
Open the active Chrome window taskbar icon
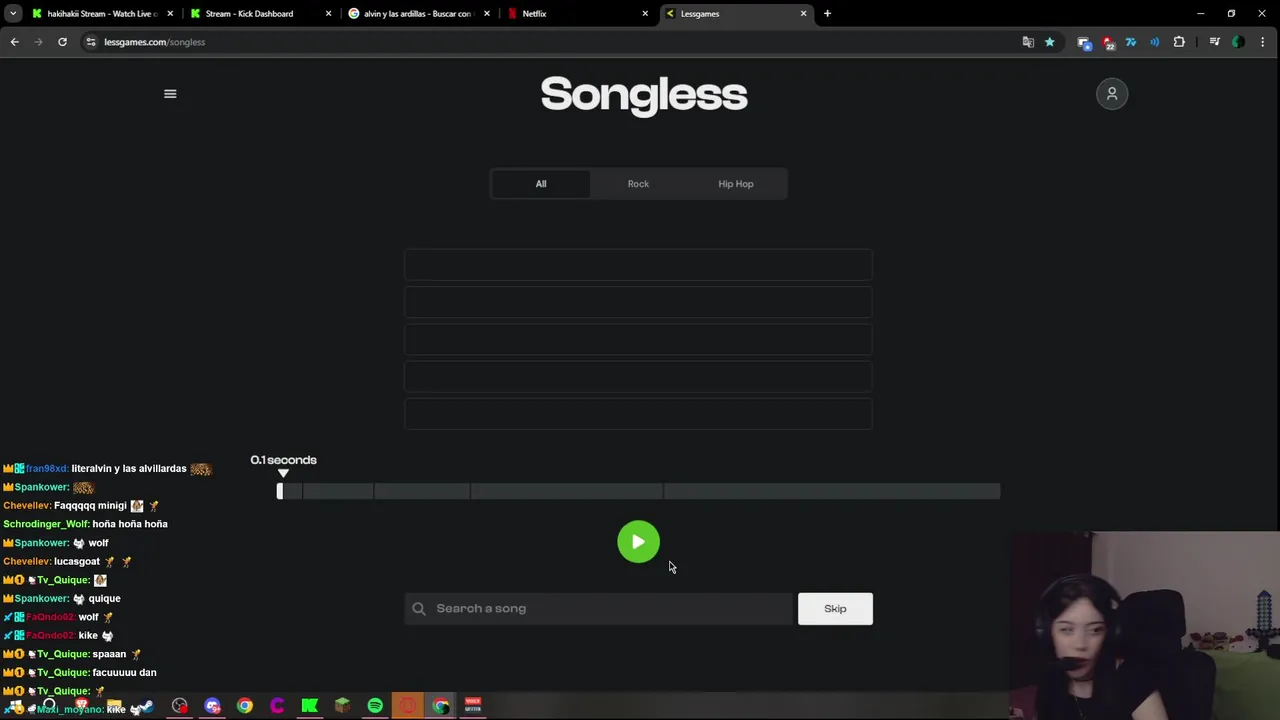(440, 706)
